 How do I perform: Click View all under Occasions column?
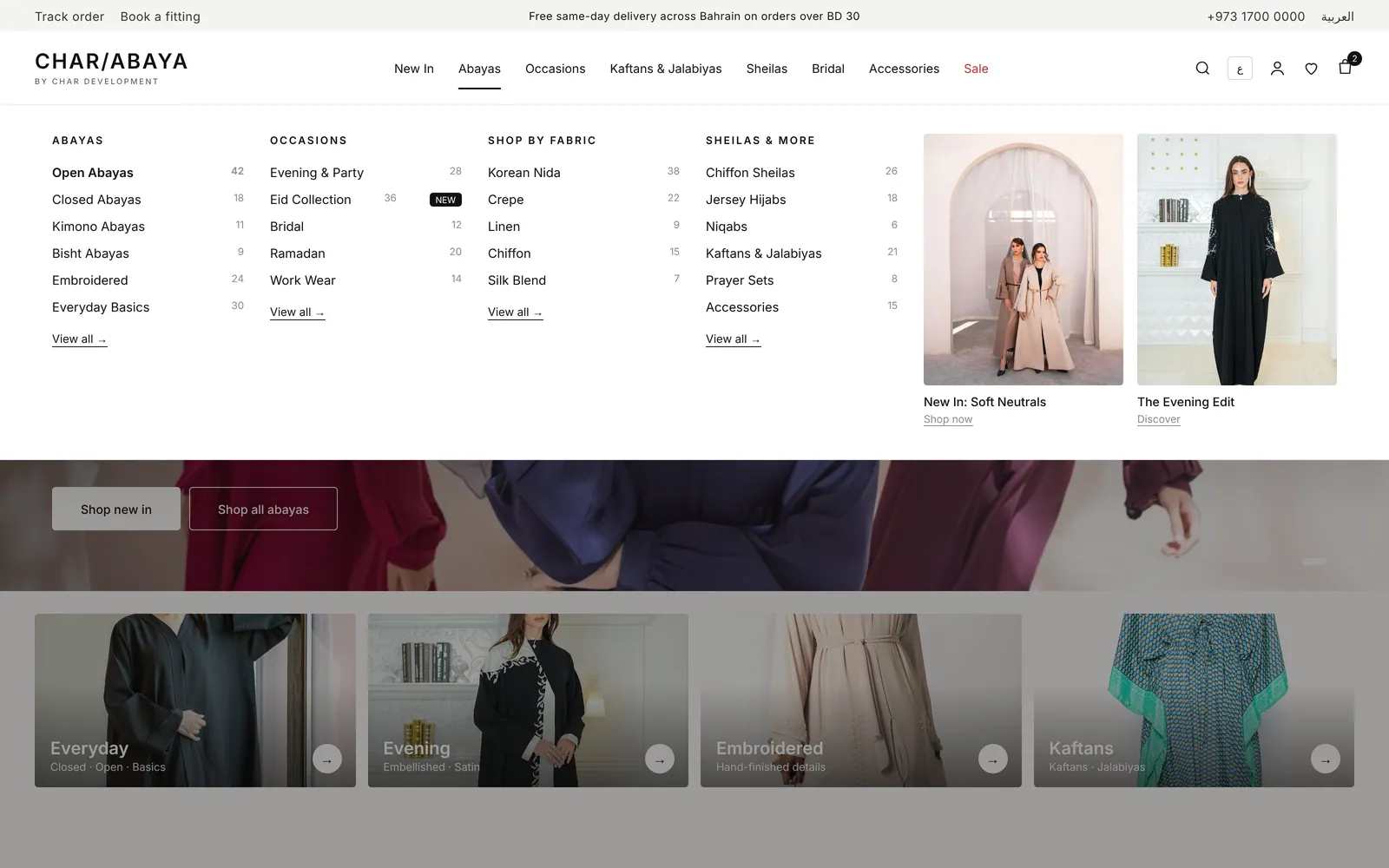297,312
